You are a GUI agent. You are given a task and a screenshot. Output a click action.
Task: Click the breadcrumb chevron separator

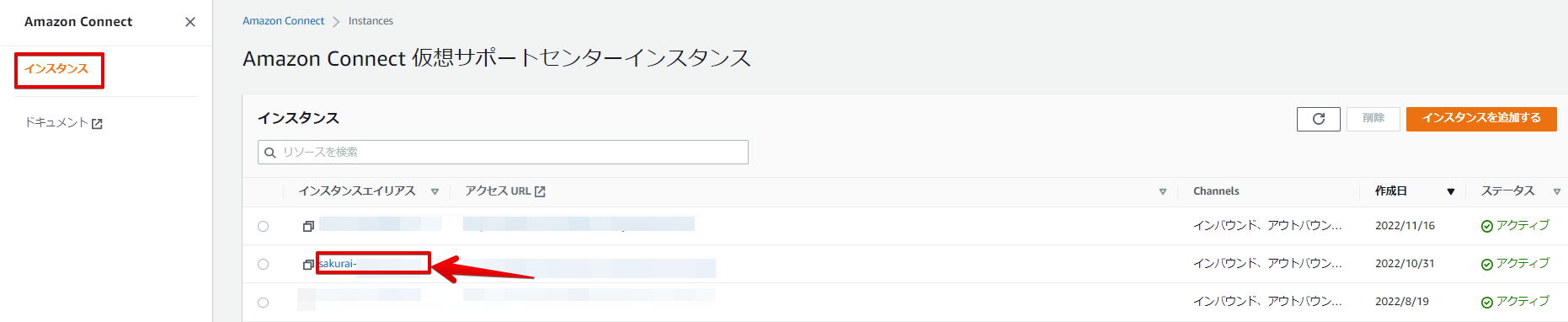[x=336, y=22]
